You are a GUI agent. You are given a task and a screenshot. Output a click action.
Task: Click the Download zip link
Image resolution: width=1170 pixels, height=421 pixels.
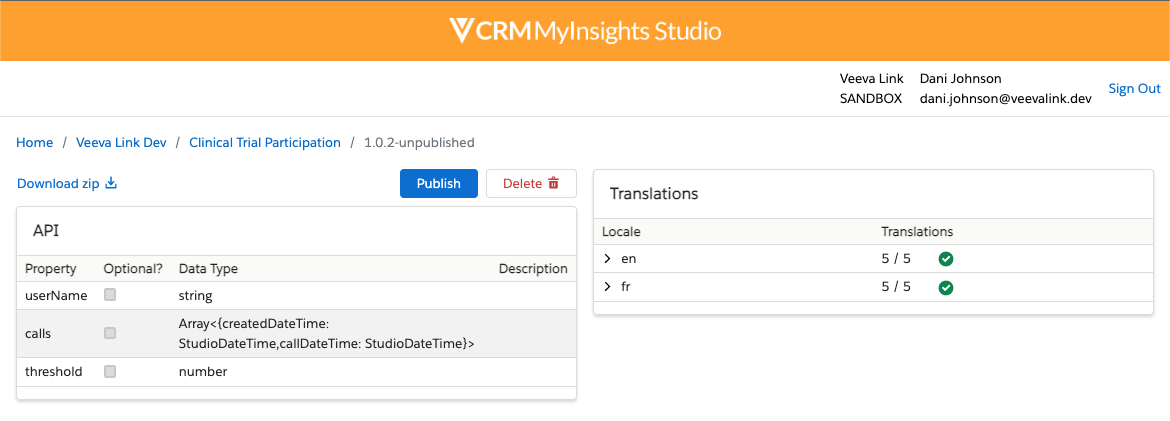pyautogui.click(x=59, y=184)
